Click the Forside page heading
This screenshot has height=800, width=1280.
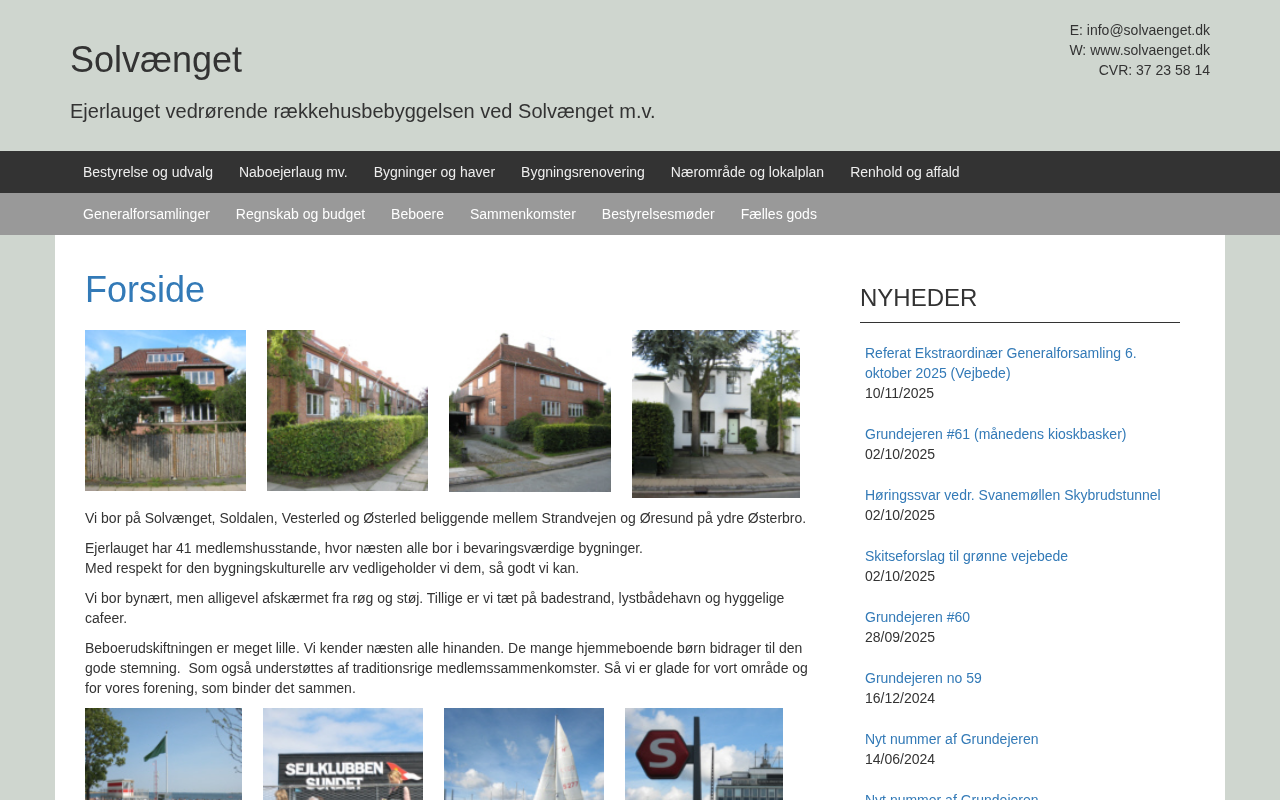coord(145,290)
